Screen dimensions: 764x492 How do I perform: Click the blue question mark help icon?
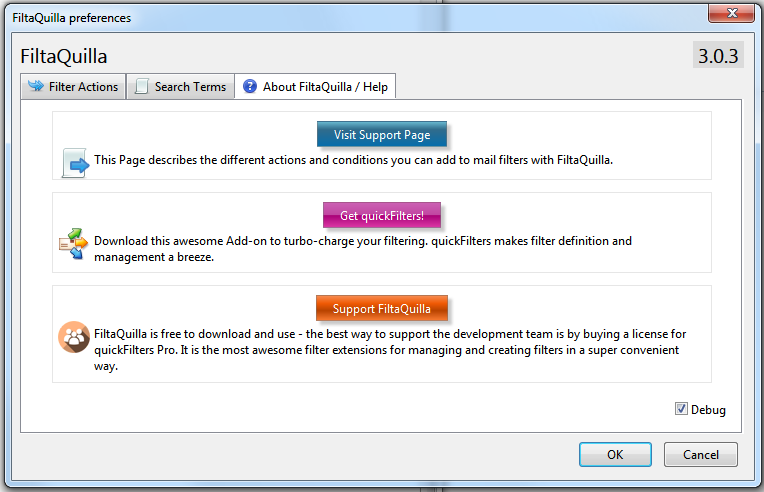[250, 86]
